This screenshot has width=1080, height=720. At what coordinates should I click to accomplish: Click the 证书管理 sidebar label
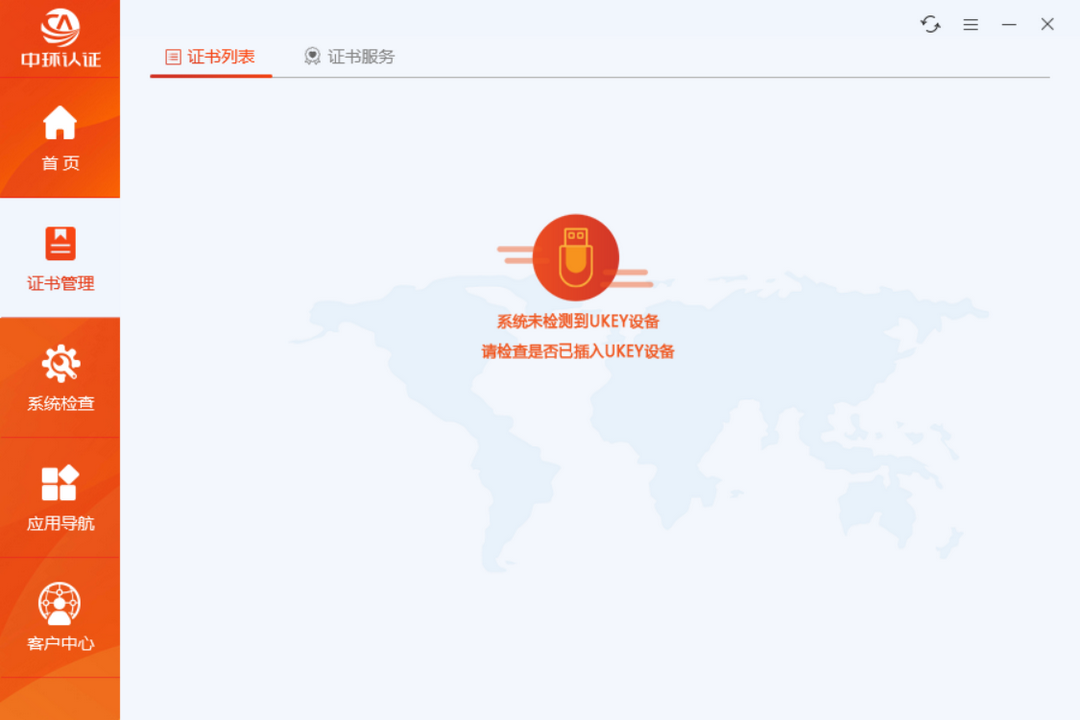pyautogui.click(x=60, y=283)
